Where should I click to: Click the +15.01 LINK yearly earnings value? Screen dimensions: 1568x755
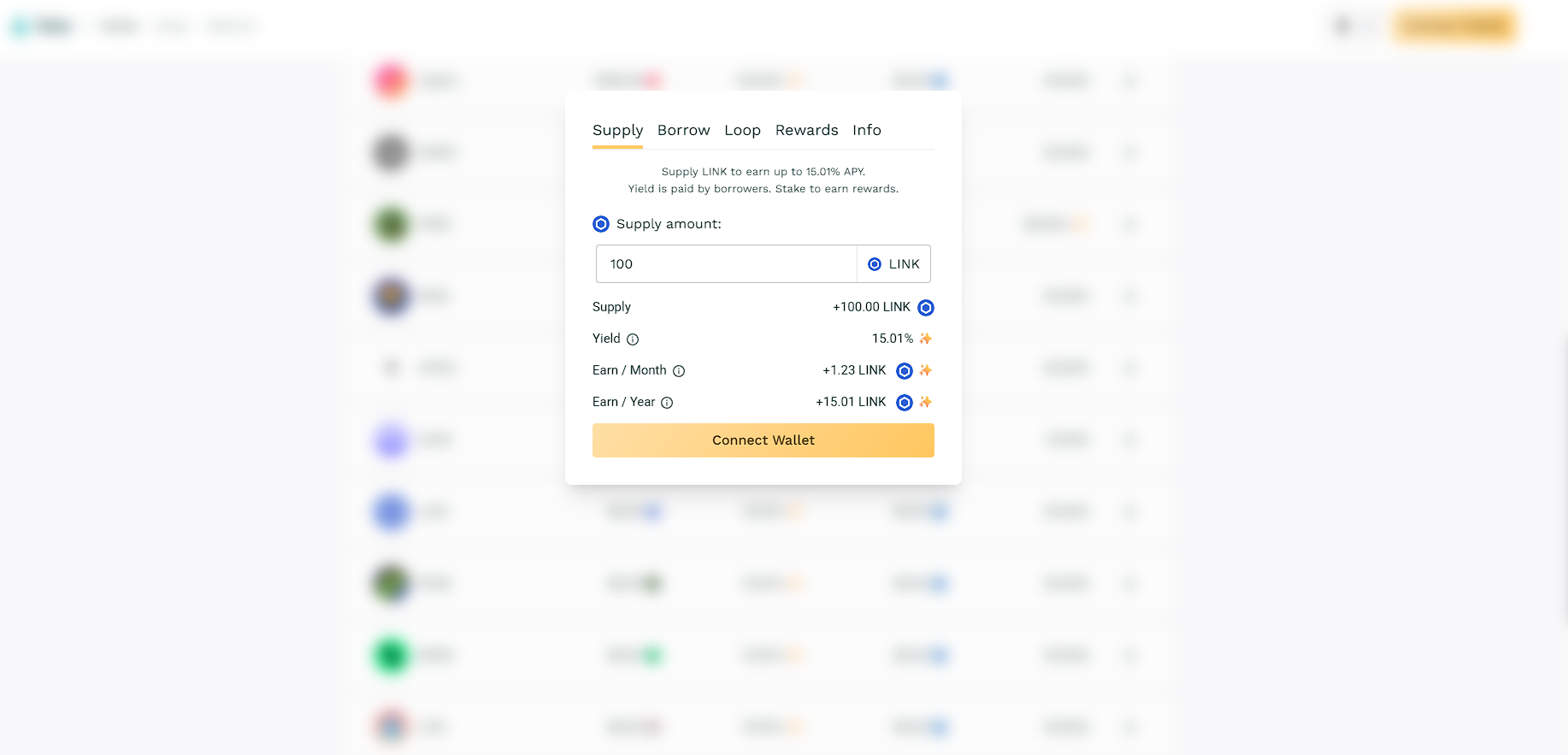pyautogui.click(x=851, y=402)
